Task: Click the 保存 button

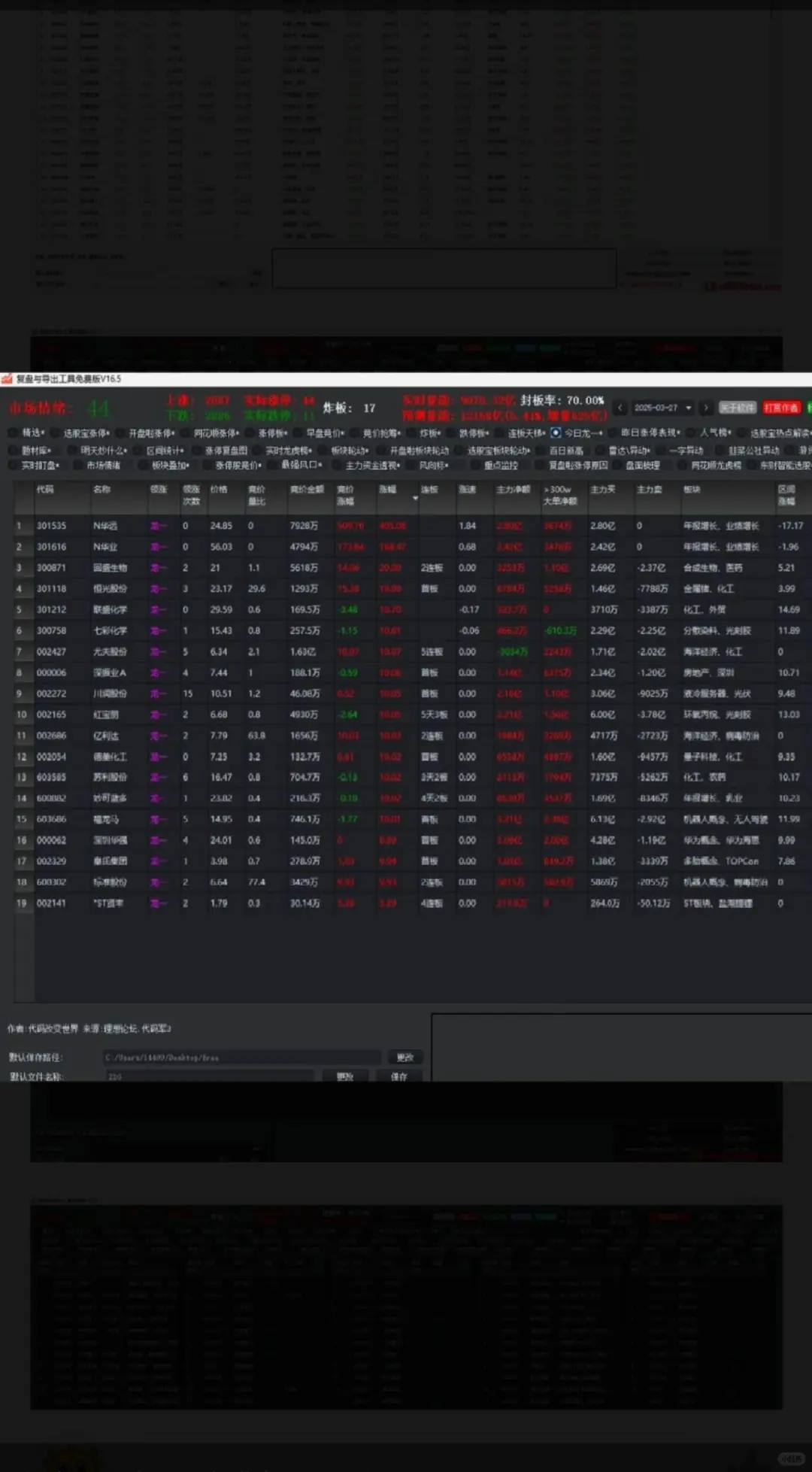Action: click(x=398, y=1076)
